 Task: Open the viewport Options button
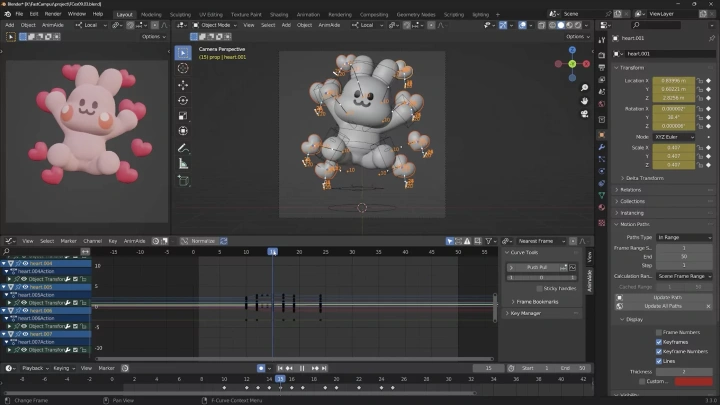pyautogui.click(x=578, y=37)
